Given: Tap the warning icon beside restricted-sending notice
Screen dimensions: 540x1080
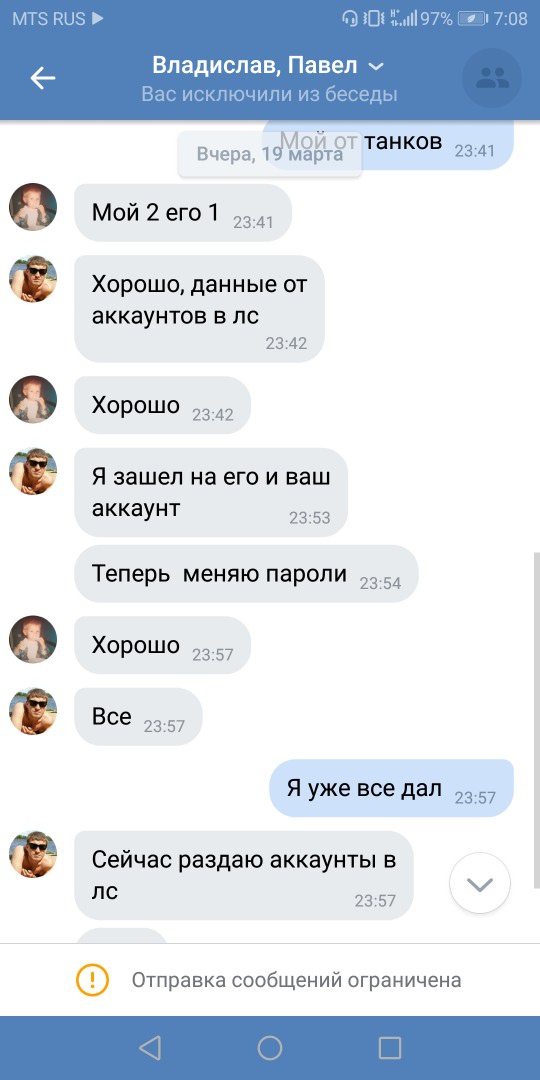Looking at the screenshot, I should tap(92, 979).
